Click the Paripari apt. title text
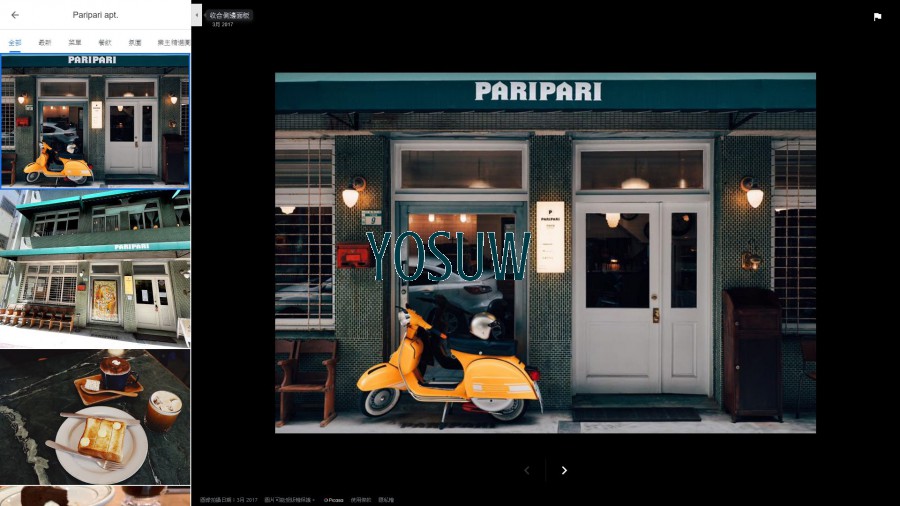This screenshot has width=900, height=506. 95,15
